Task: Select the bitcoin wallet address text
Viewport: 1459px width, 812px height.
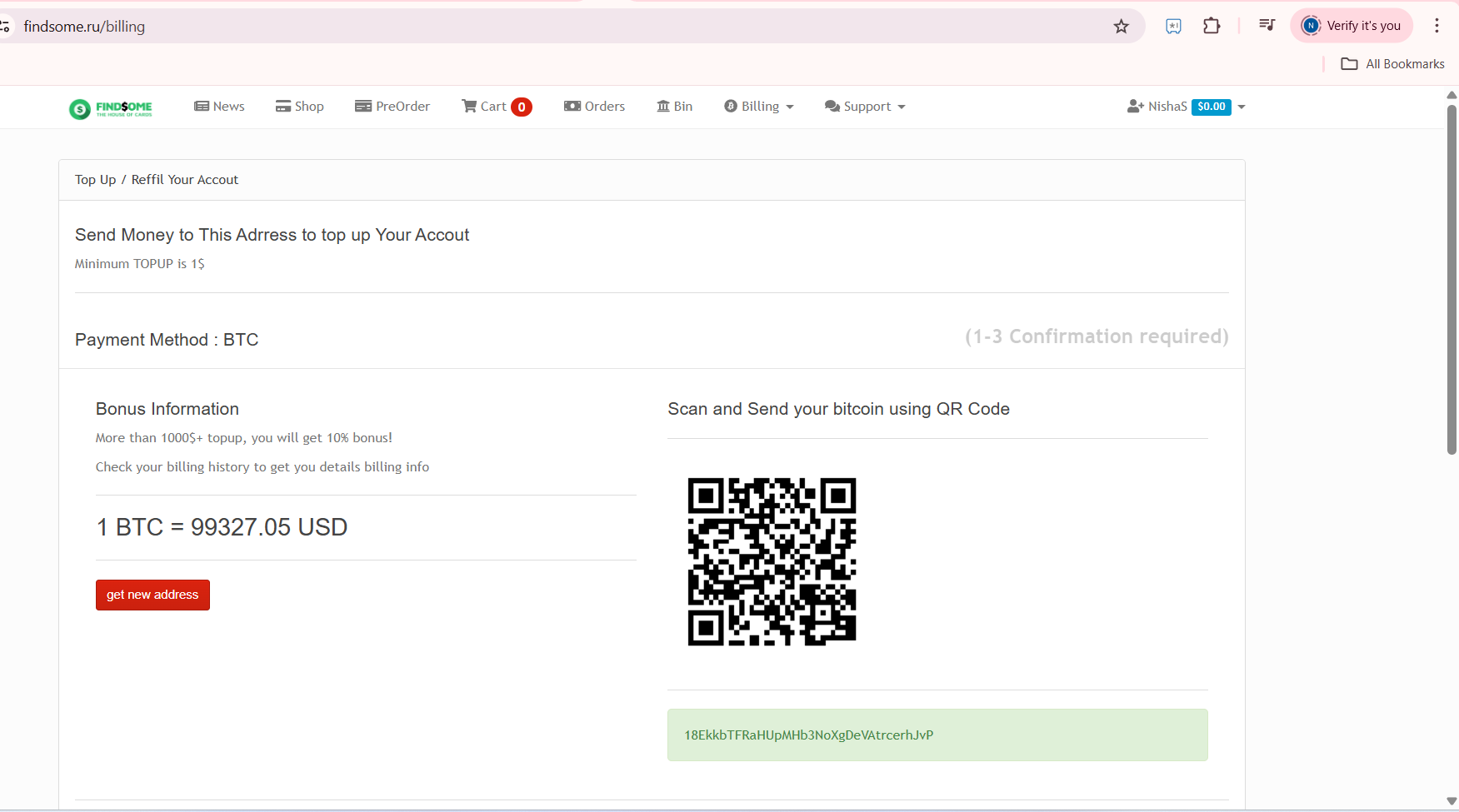Action: tap(808, 735)
